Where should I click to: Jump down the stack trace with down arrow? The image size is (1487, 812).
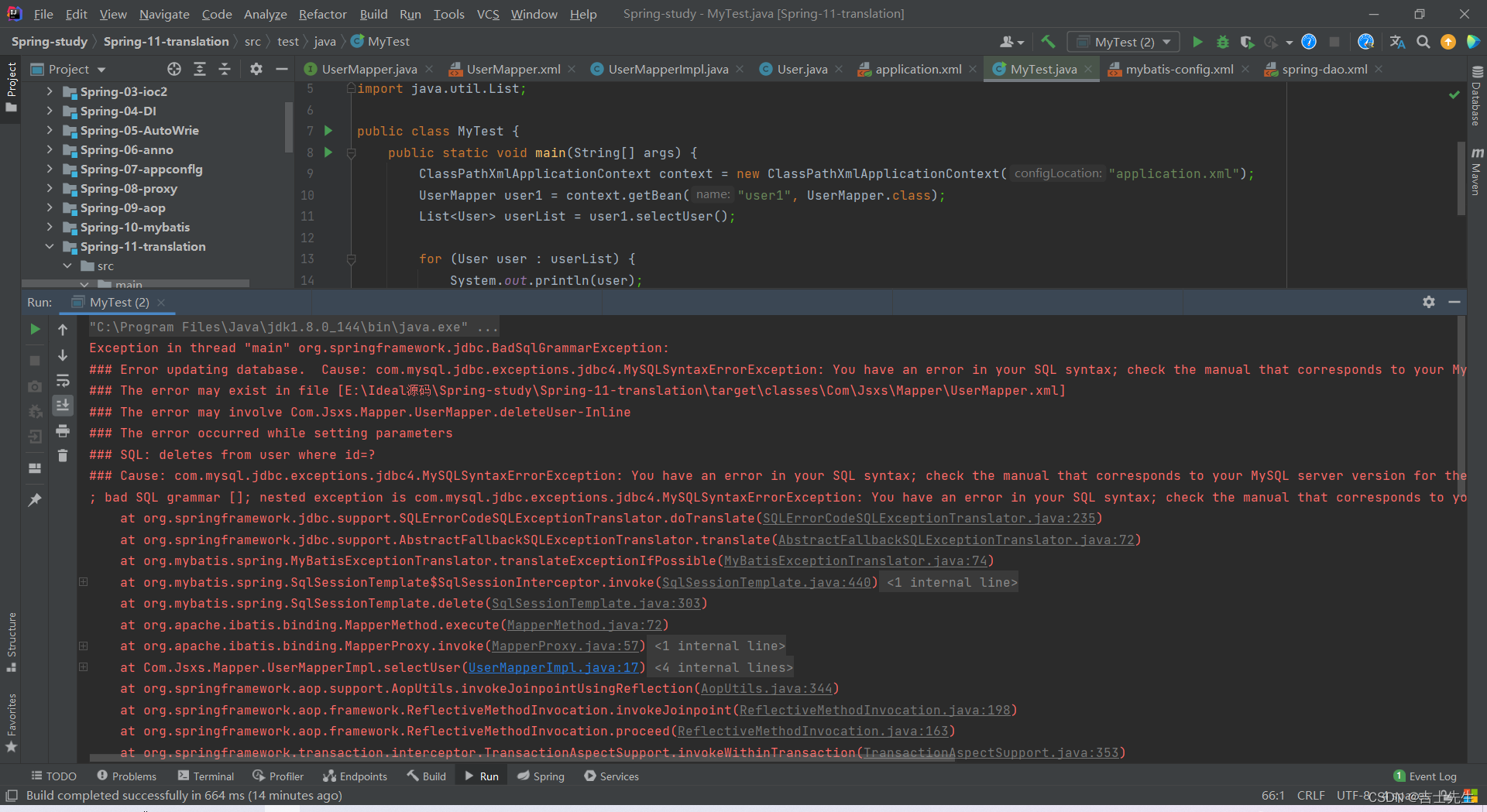pyautogui.click(x=63, y=355)
